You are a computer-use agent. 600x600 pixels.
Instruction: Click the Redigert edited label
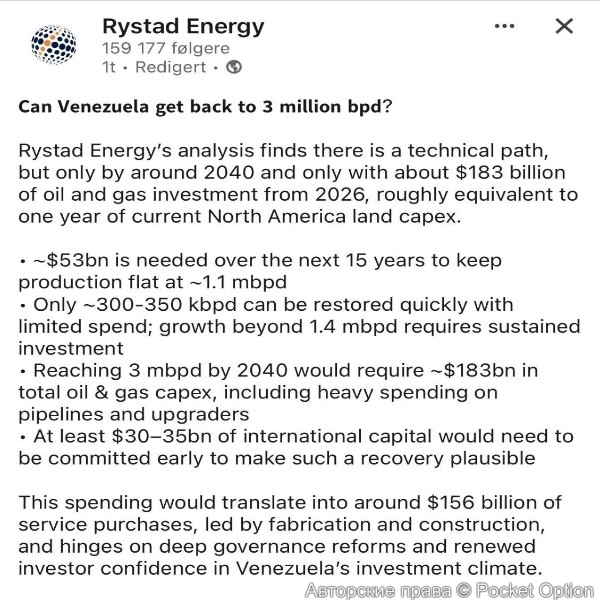[x=170, y=68]
